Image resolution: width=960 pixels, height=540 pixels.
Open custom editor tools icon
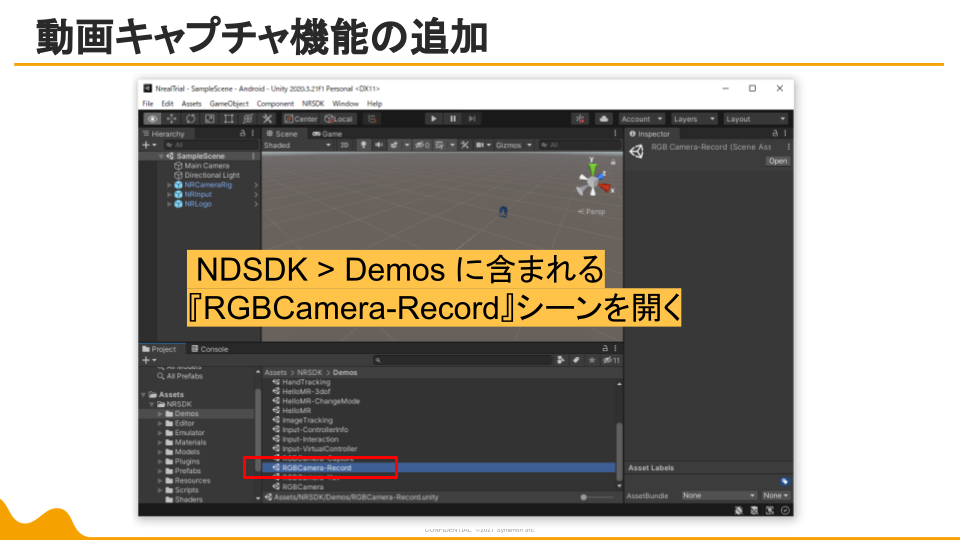pyautogui.click(x=267, y=119)
